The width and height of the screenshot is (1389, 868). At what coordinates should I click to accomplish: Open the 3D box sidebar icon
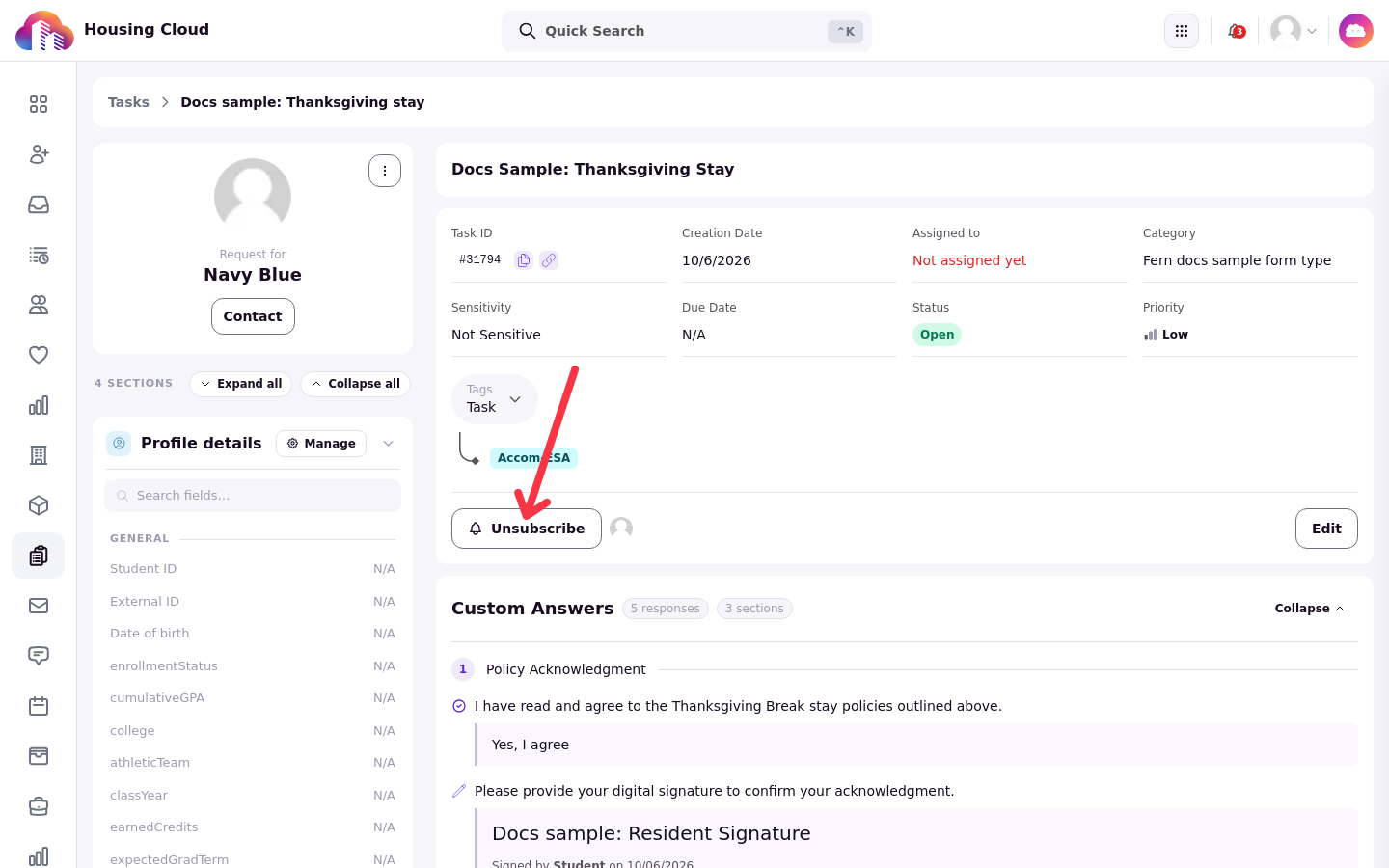(x=39, y=505)
